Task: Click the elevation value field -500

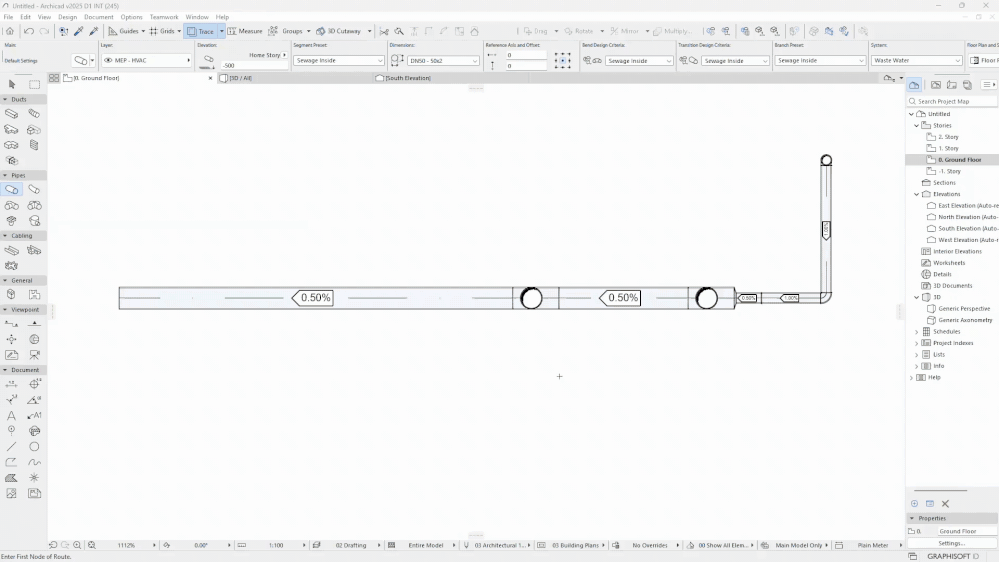Action: [x=254, y=66]
